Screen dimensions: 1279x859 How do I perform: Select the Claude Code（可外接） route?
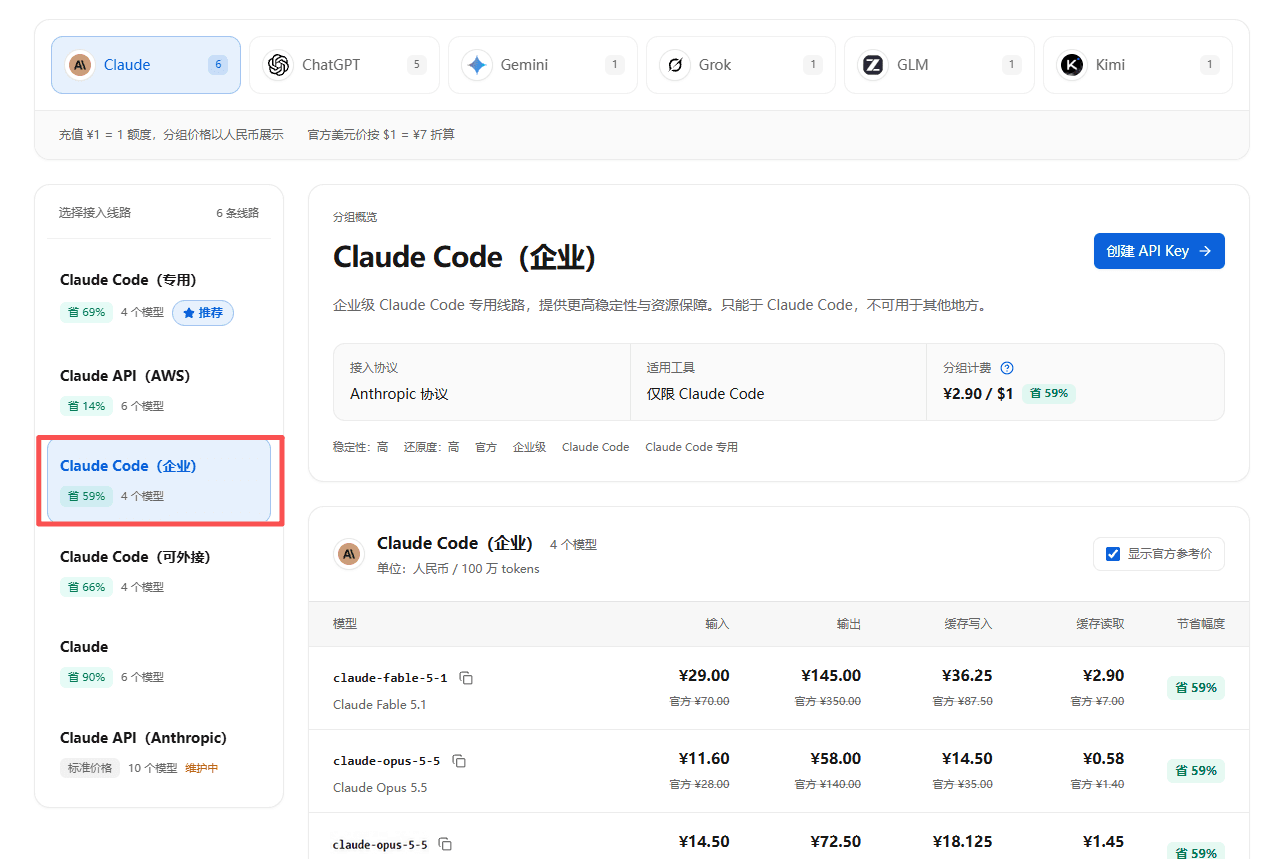tap(159, 571)
